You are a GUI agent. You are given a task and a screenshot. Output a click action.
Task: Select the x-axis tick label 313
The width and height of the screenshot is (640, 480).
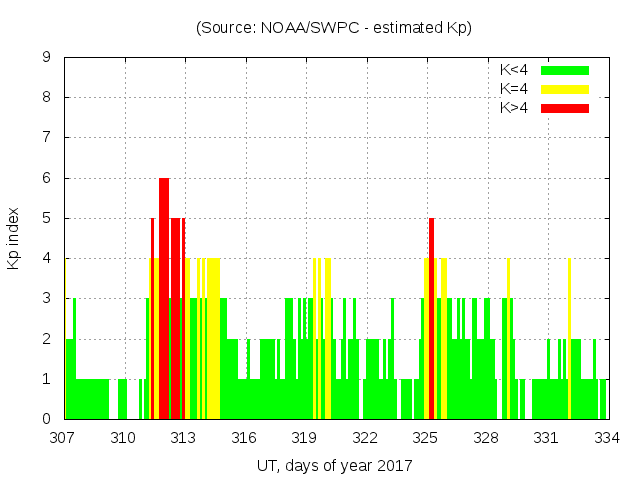[184, 438]
